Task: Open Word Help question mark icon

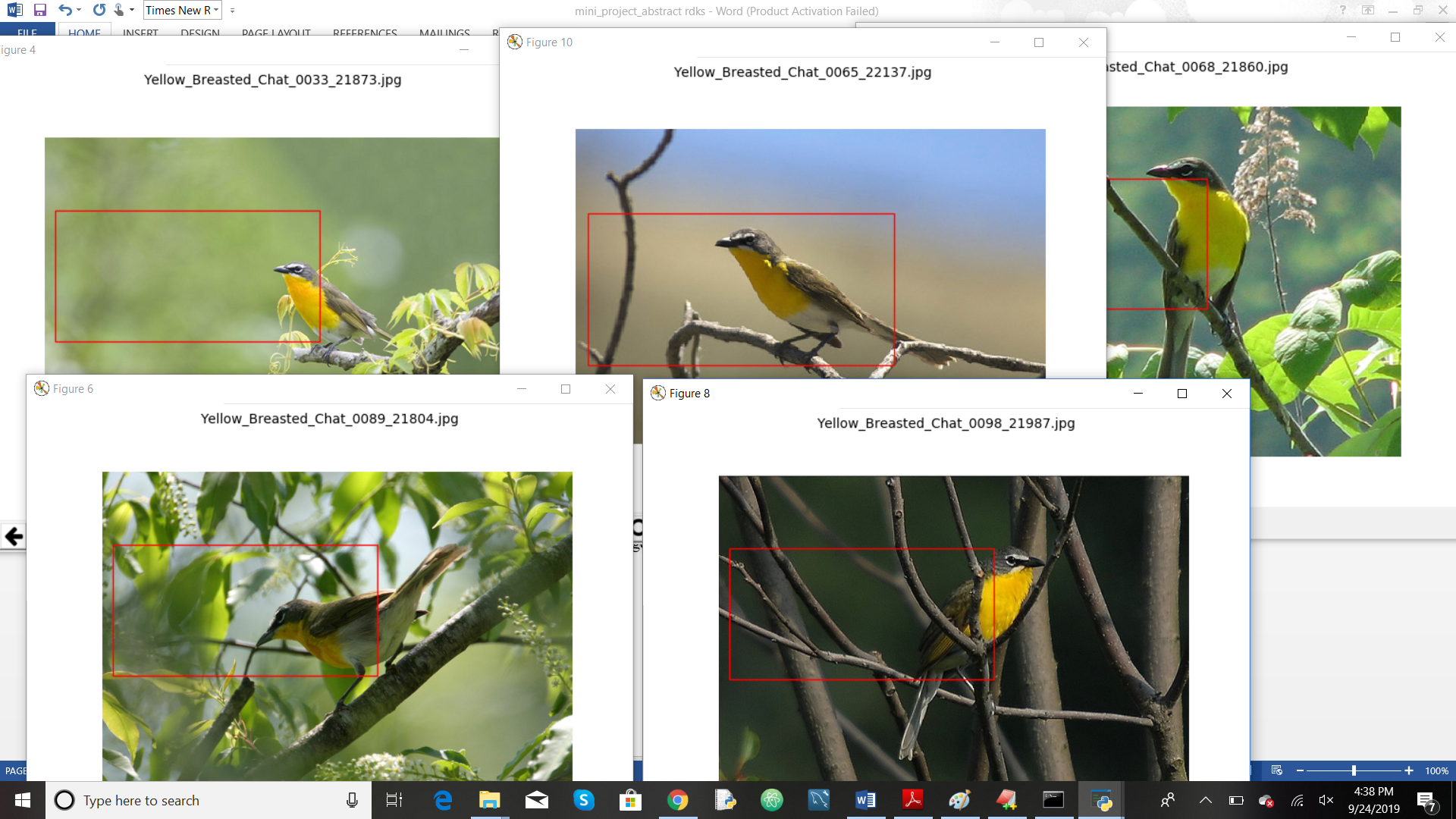Action: tap(1342, 11)
